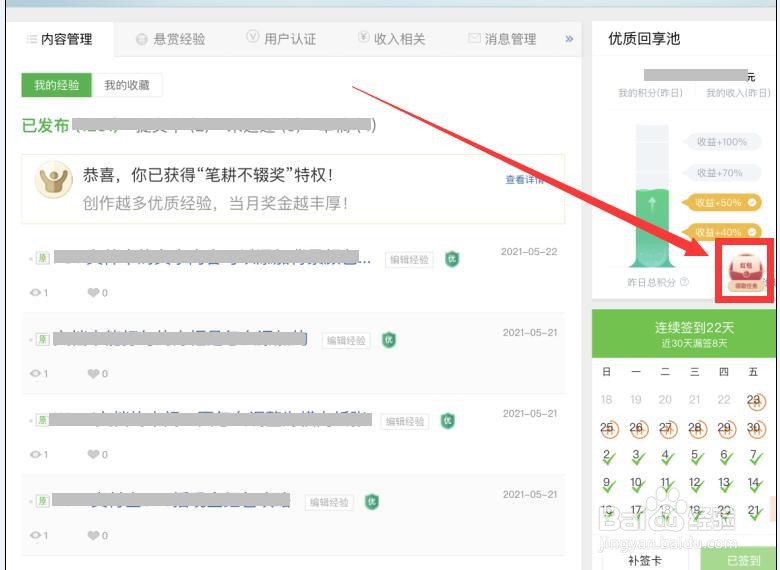Click the 收益+100% tier label

[x=722, y=142]
